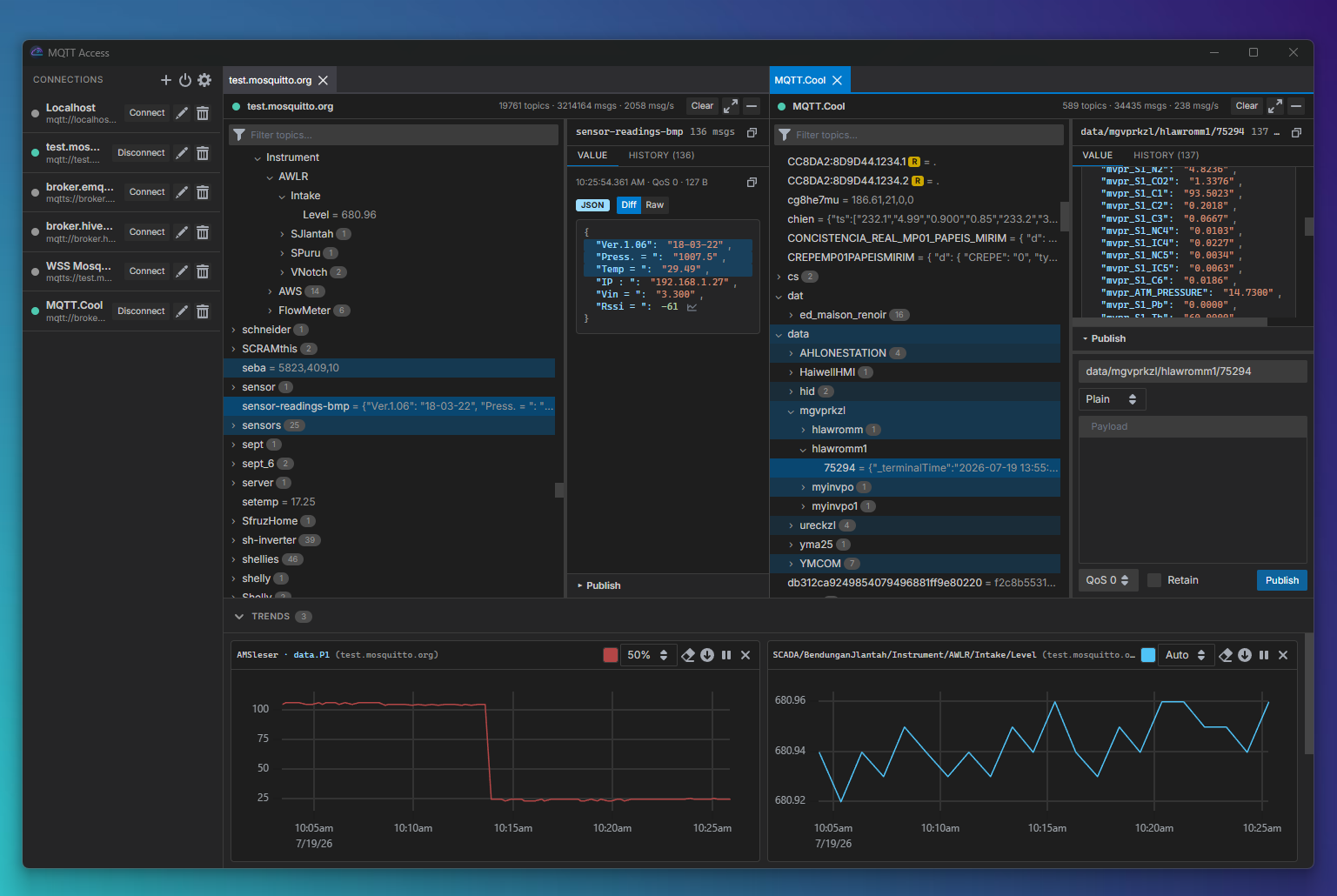The image size is (1337, 896).
Task: Switch payload view to Diff
Action: (x=629, y=205)
